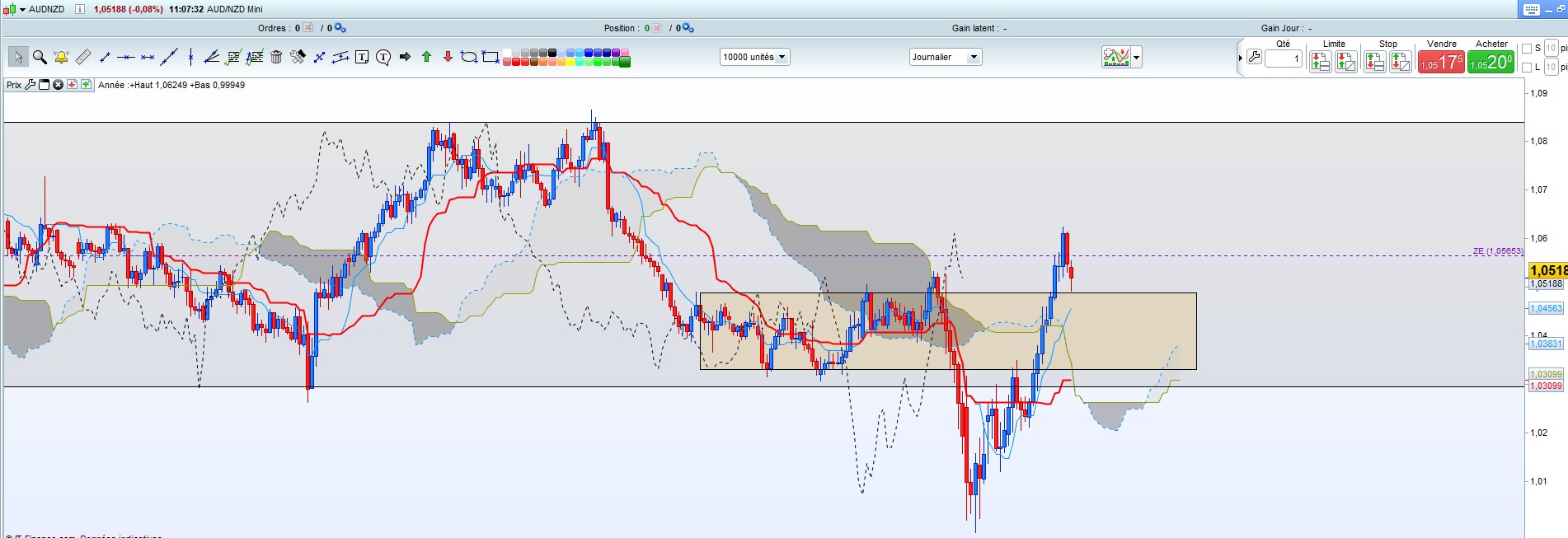The image size is (1568, 538).
Task: Select the square T text box tool
Action: (x=362, y=57)
